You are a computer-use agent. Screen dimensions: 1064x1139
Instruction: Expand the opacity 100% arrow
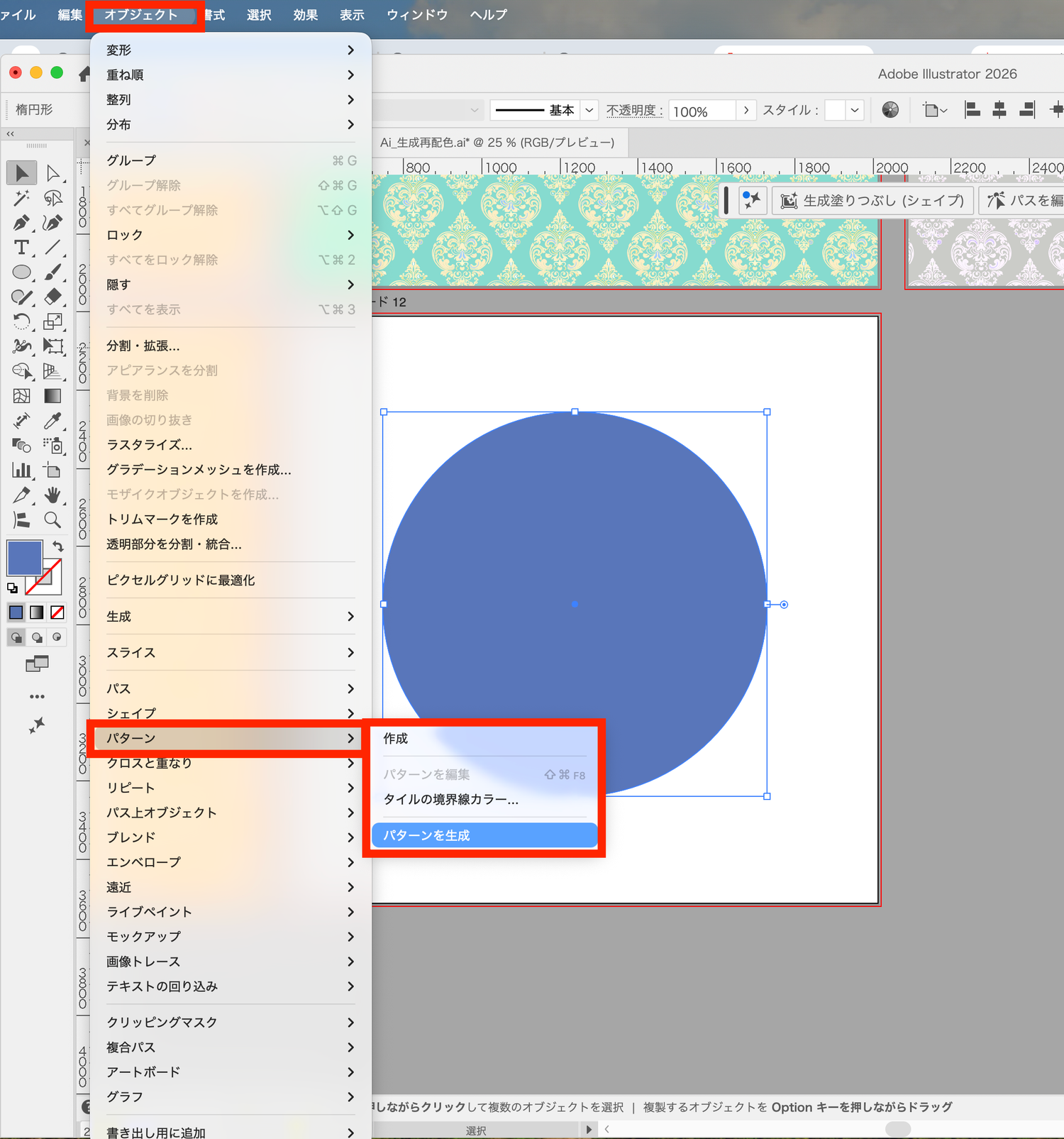(x=746, y=110)
